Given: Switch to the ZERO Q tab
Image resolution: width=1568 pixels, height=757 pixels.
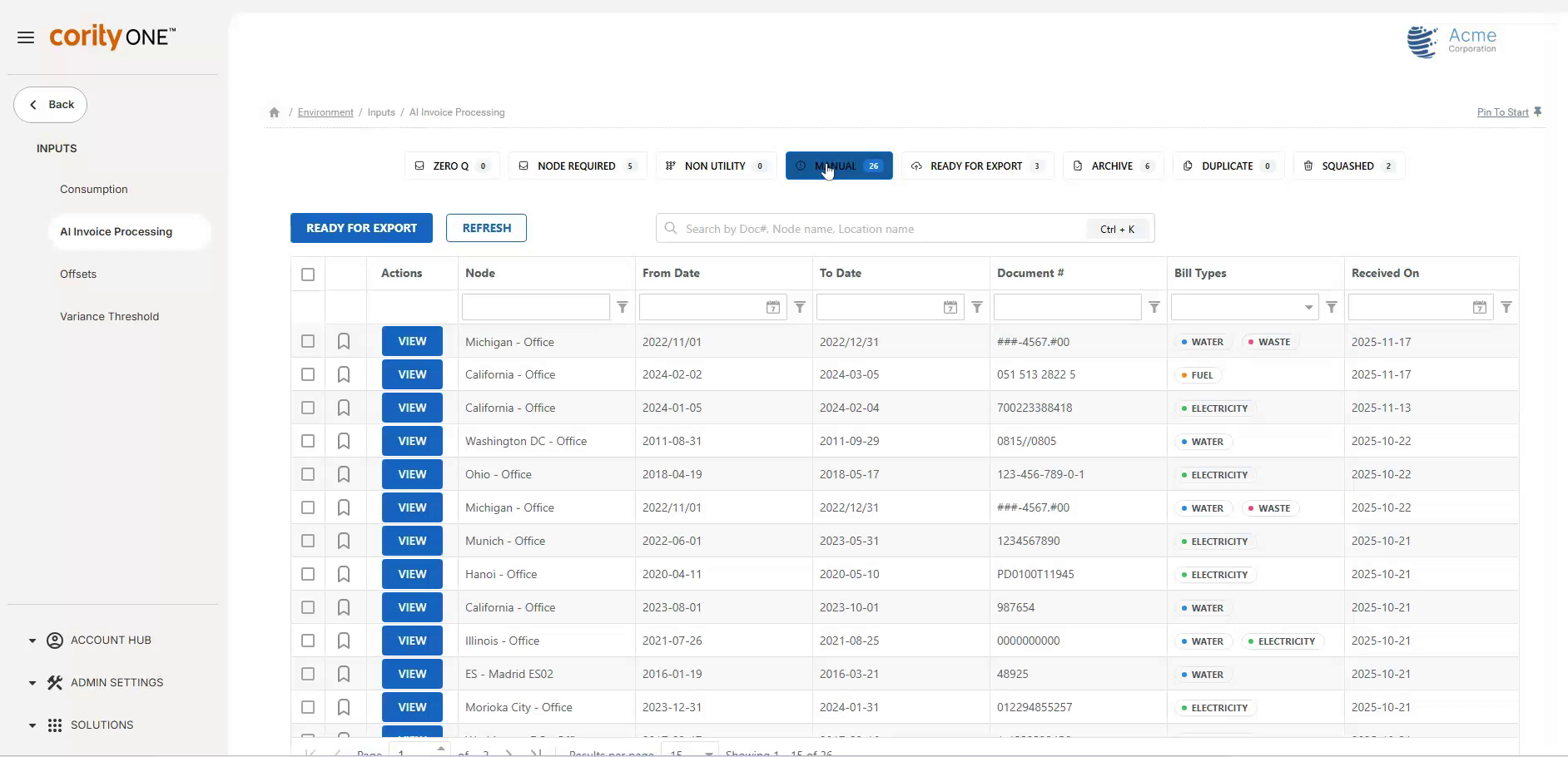Looking at the screenshot, I should pos(452,166).
